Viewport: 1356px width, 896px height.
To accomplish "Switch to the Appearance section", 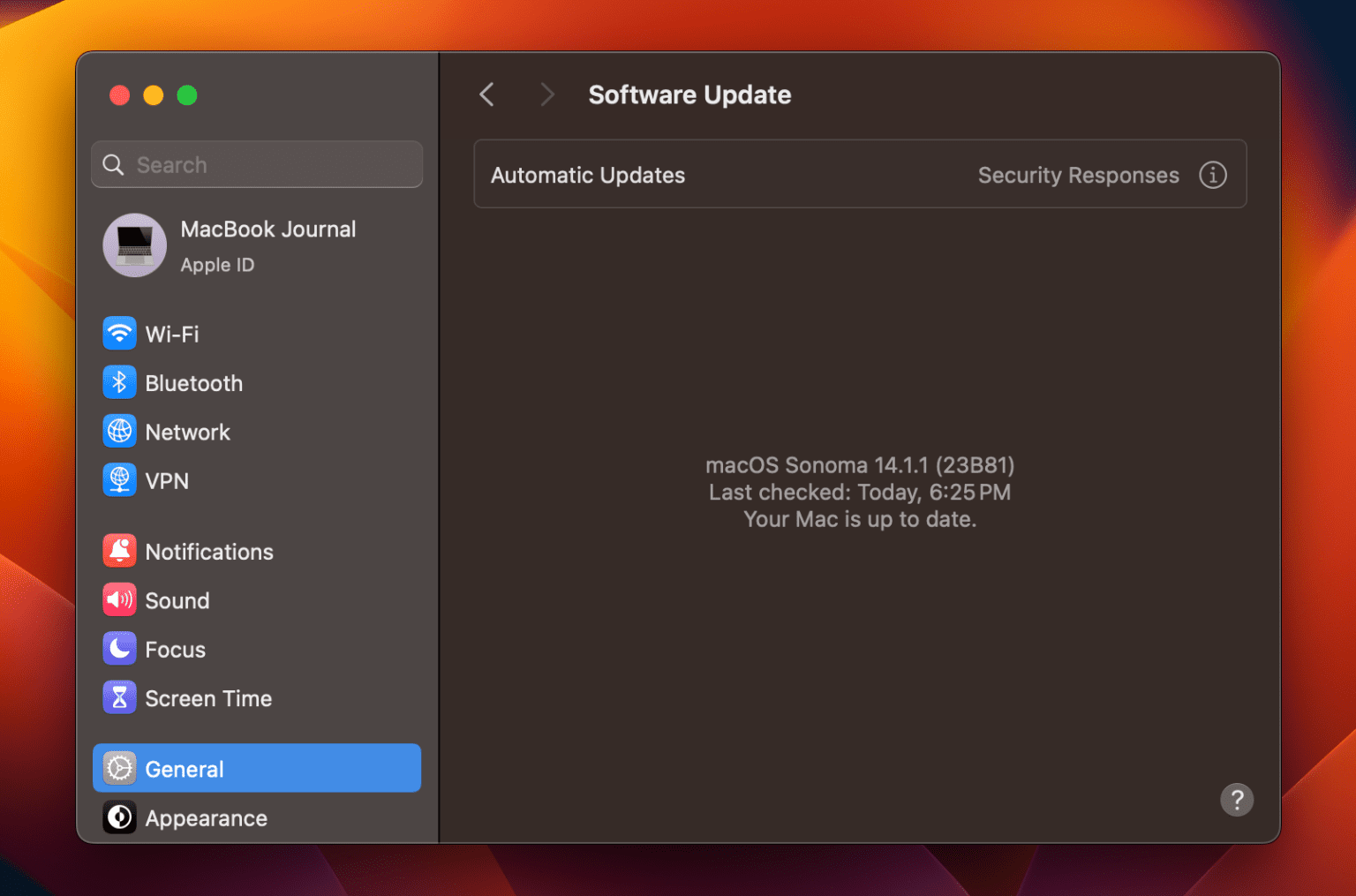I will click(x=206, y=817).
